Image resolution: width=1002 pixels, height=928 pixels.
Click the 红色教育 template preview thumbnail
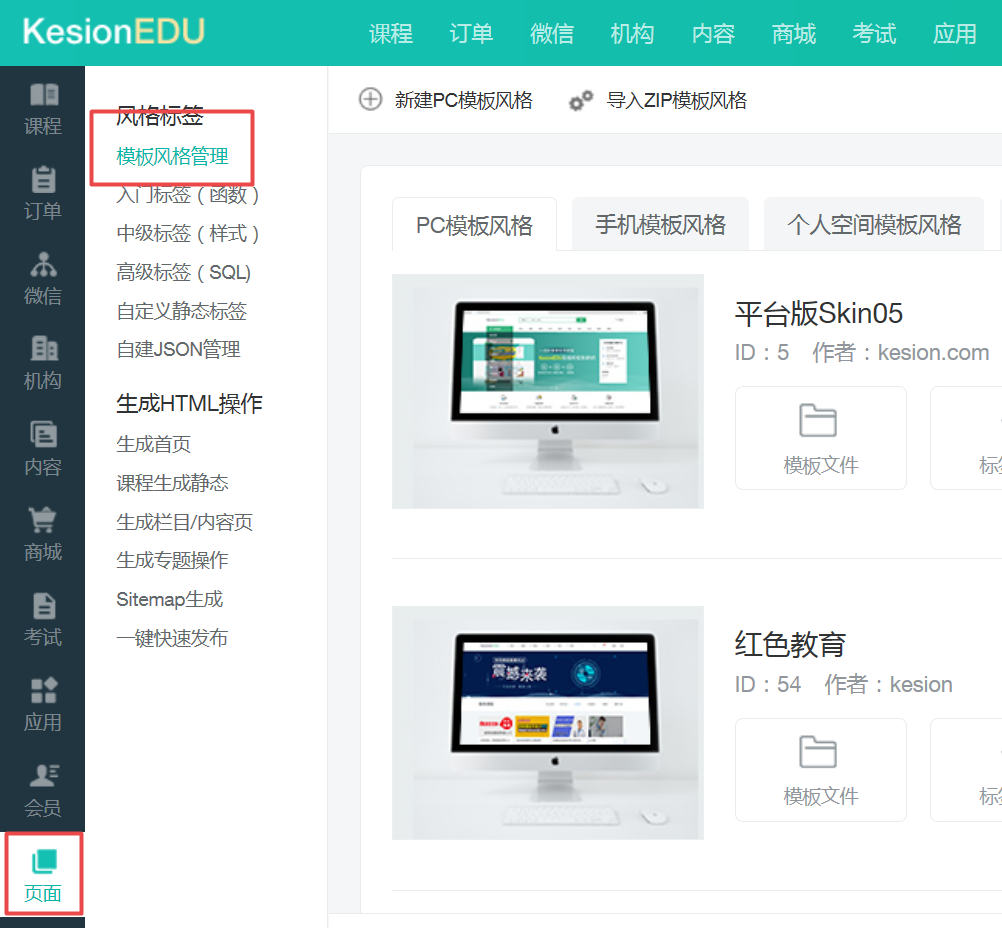coord(548,723)
